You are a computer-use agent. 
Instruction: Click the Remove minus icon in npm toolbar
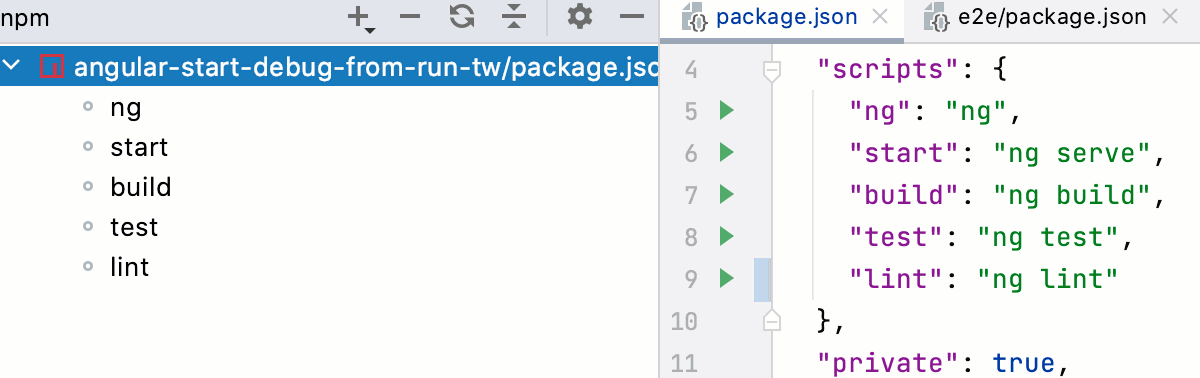(409, 16)
